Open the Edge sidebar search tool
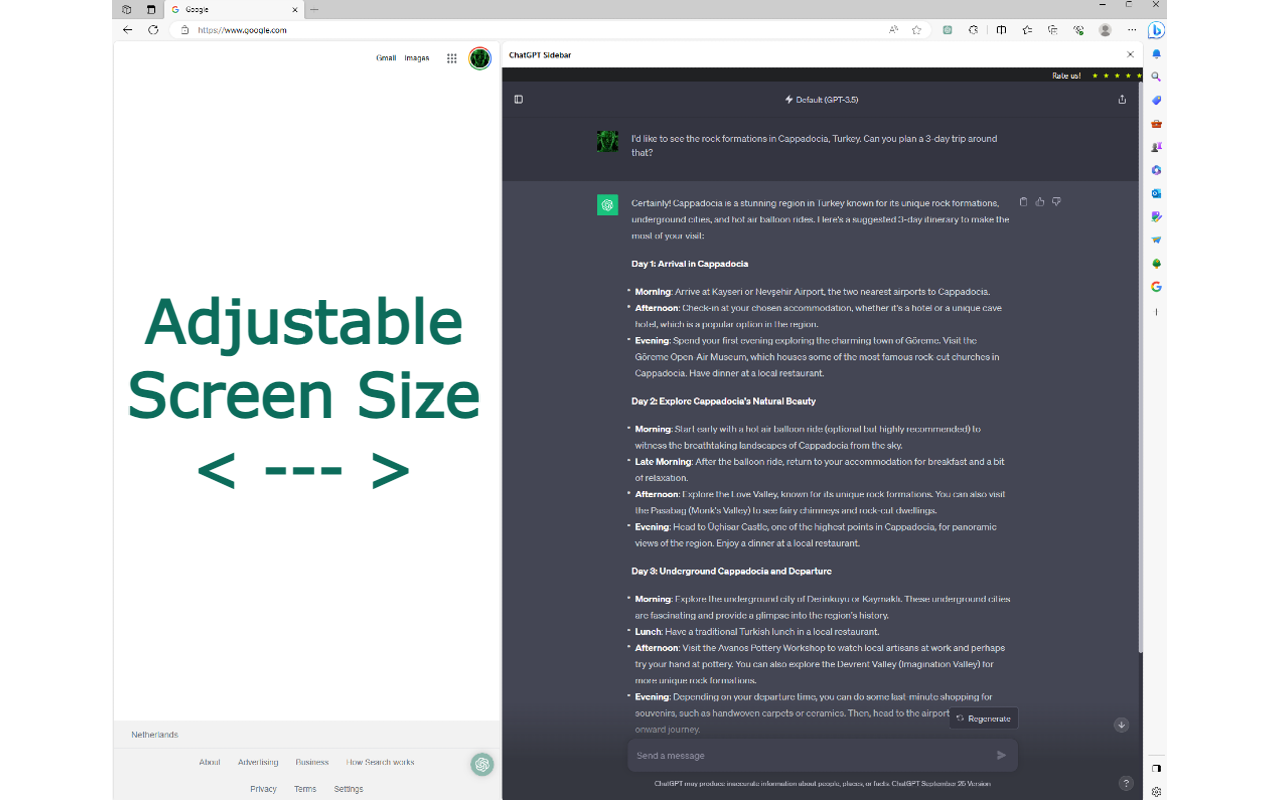The height and width of the screenshot is (800, 1280). click(1156, 77)
